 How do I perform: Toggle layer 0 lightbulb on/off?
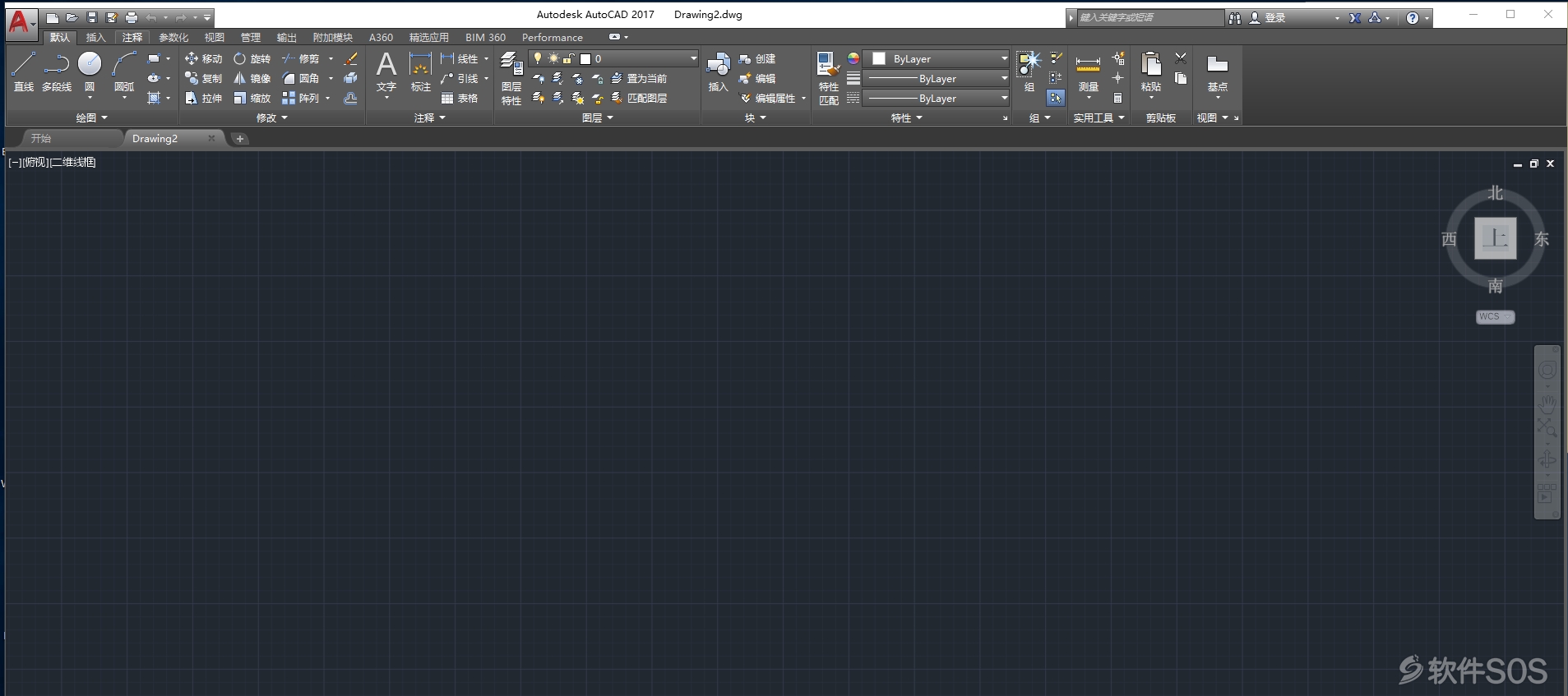click(538, 58)
